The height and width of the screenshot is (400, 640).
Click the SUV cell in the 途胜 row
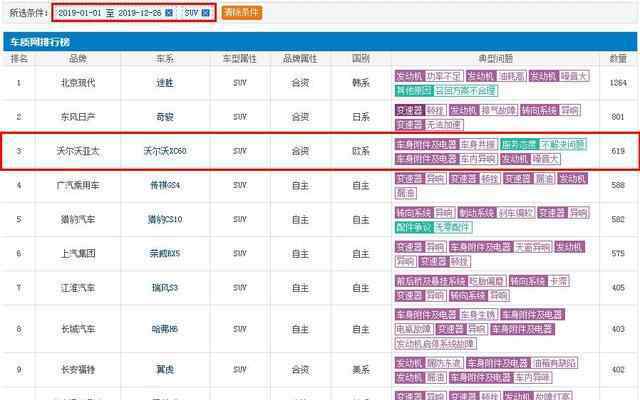pyautogui.click(x=240, y=83)
